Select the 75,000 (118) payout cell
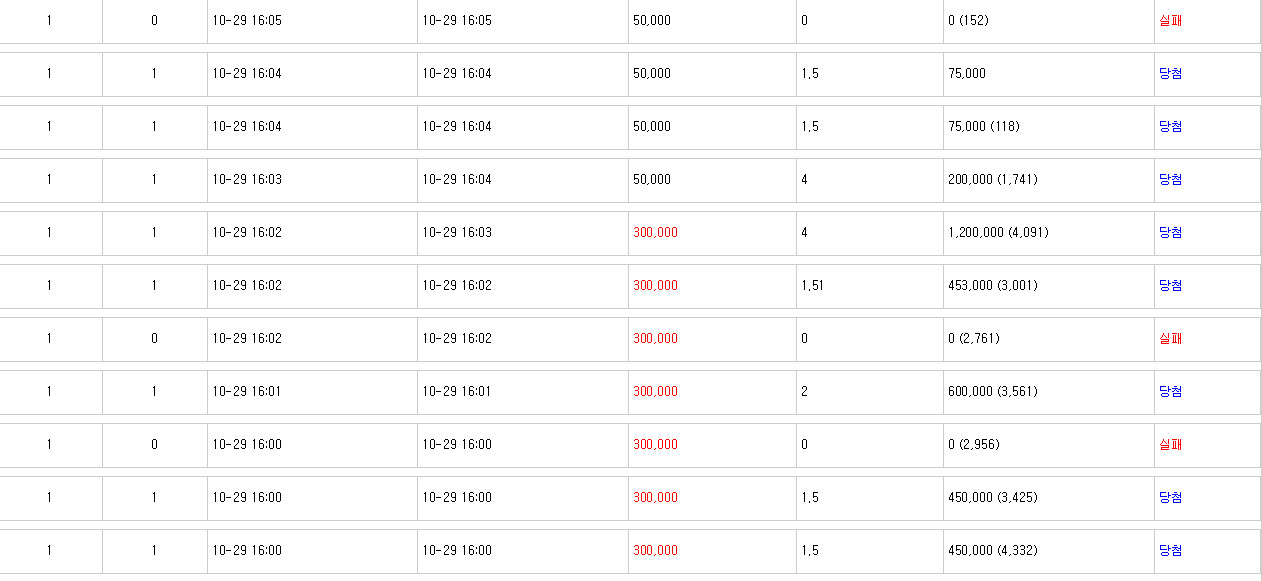This screenshot has width=1262, height=581. (x=1048, y=127)
